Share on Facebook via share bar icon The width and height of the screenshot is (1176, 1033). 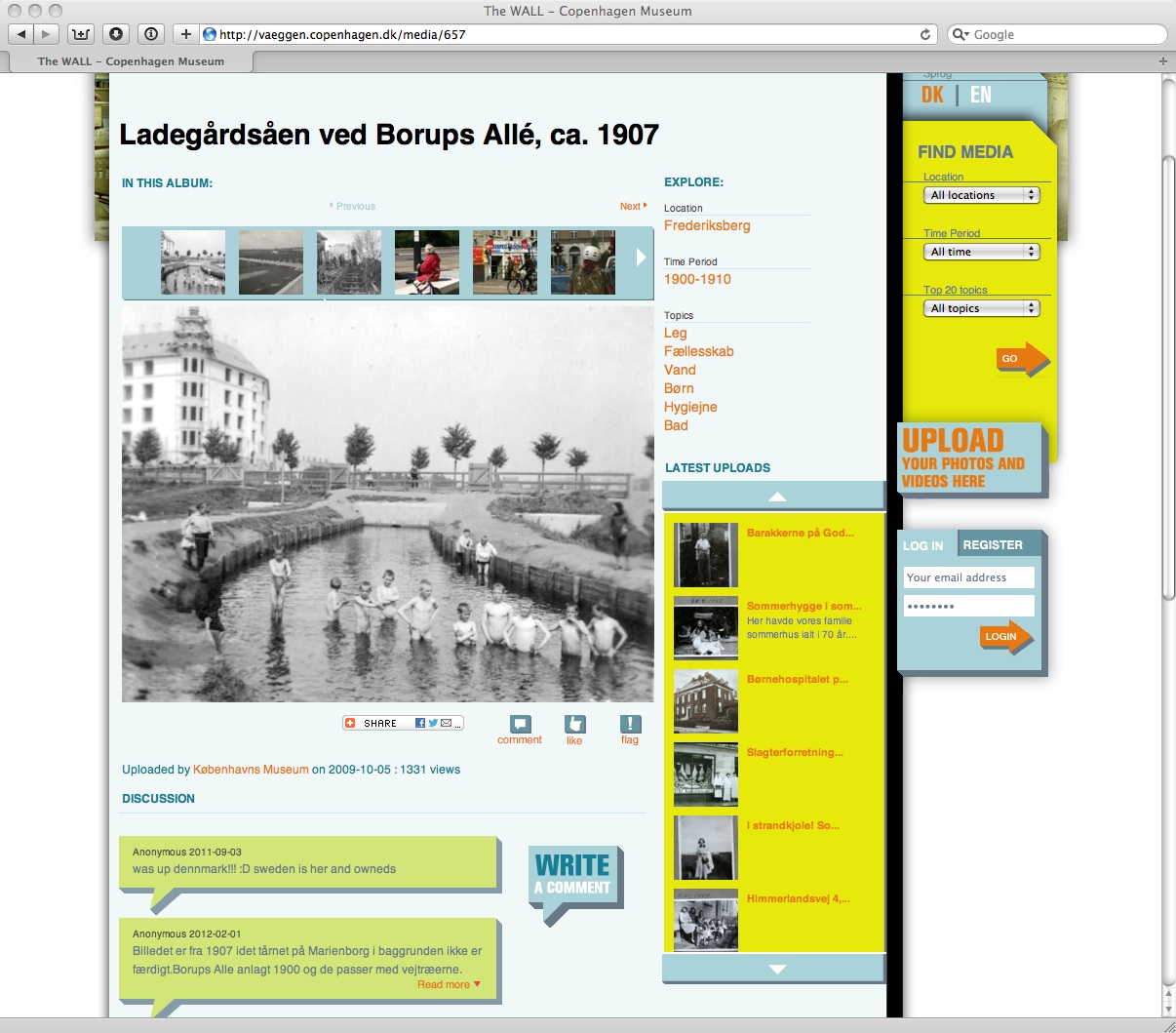pyautogui.click(x=420, y=723)
